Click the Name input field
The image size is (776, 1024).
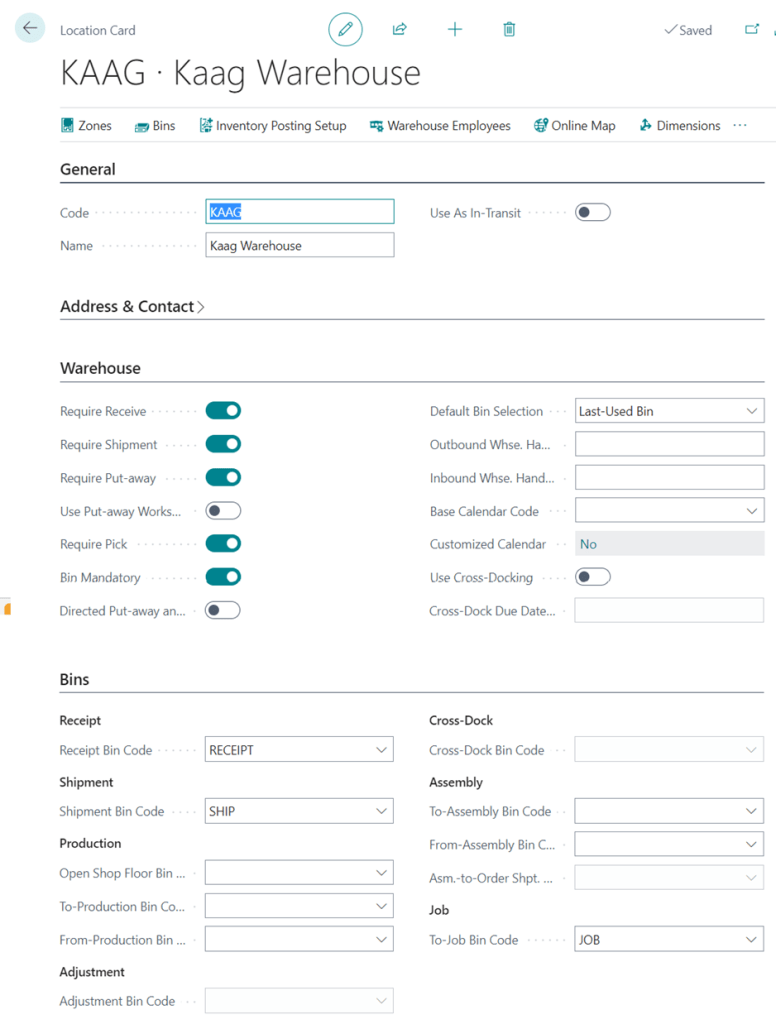pyautogui.click(x=299, y=245)
